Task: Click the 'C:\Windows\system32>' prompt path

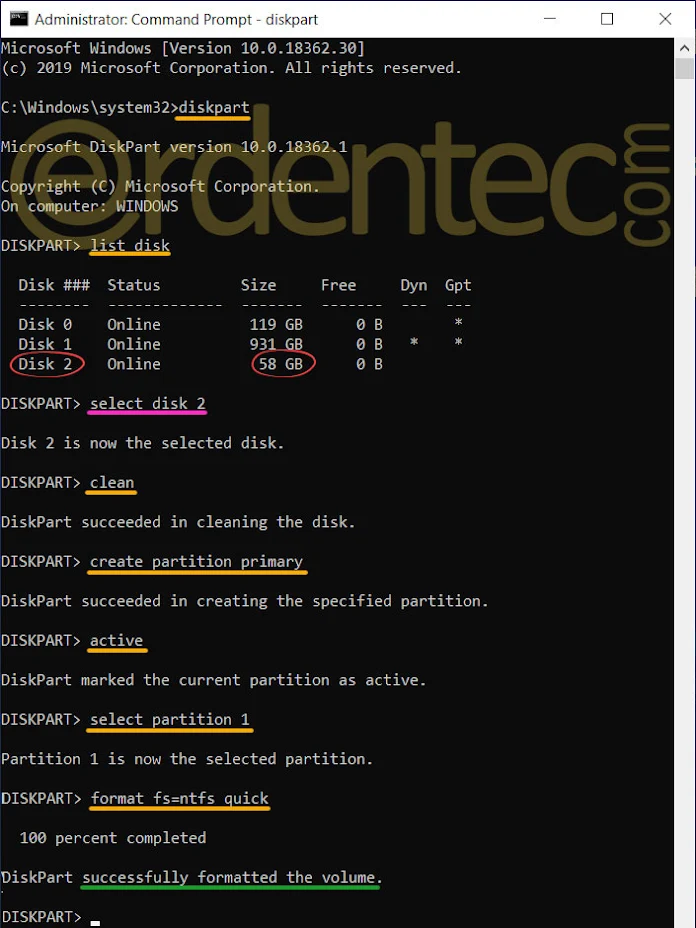Action: pyautogui.click(x=89, y=108)
